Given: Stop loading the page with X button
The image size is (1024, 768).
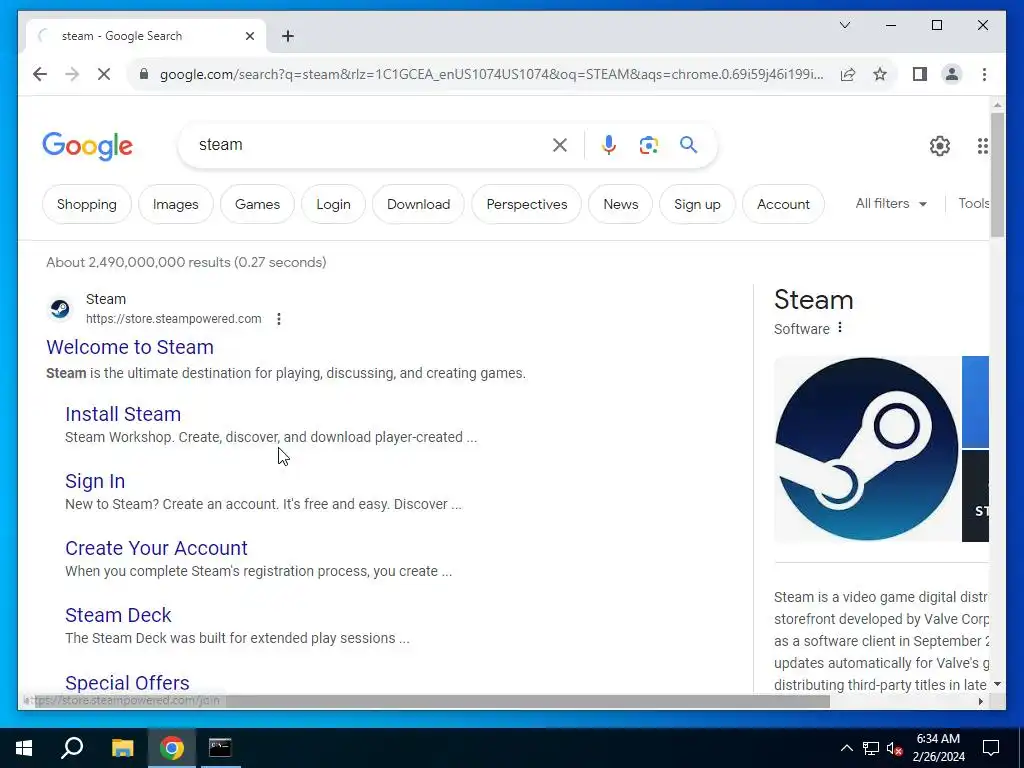Looking at the screenshot, I should coord(104,74).
